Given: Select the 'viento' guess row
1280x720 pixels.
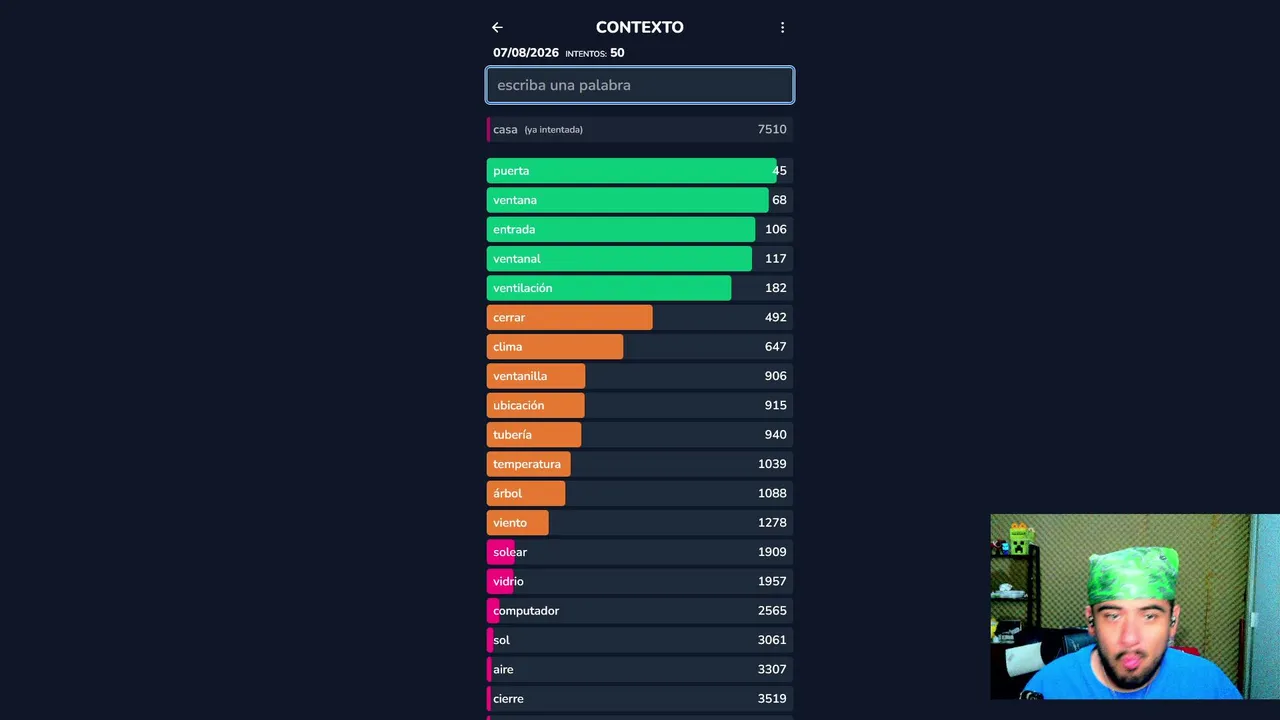Looking at the screenshot, I should (640, 523).
